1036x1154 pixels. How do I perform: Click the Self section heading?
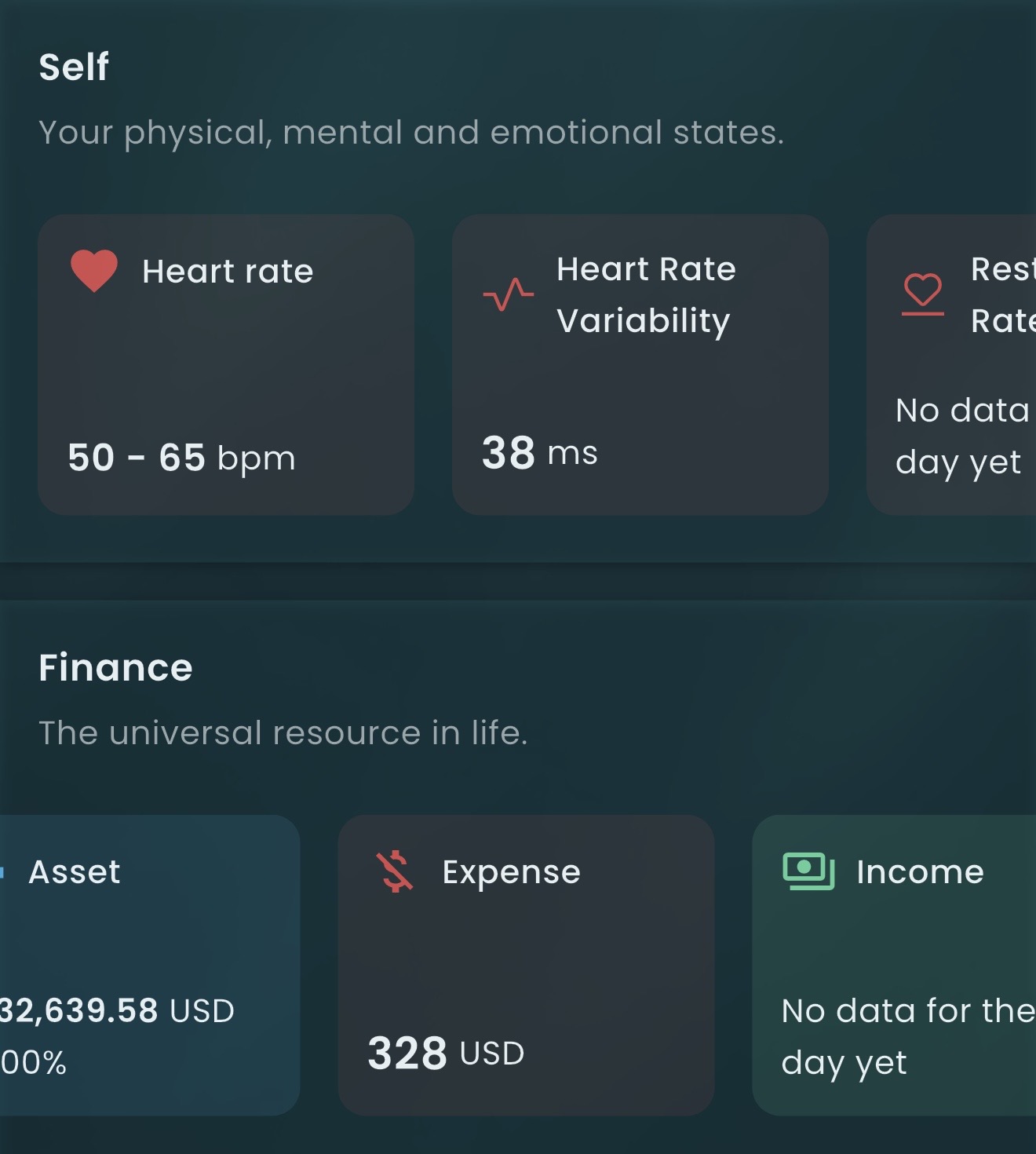pyautogui.click(x=74, y=67)
